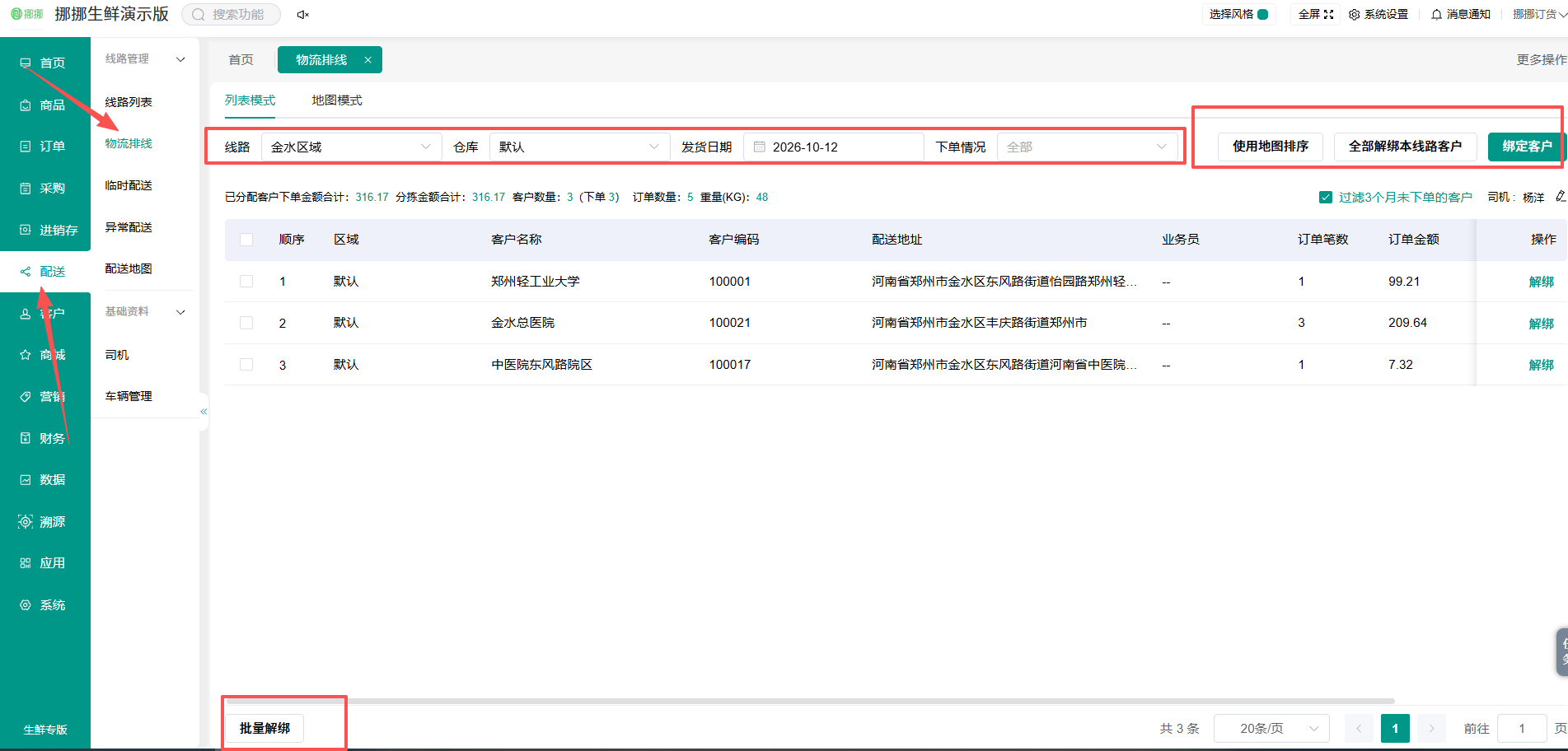Open 消息通知 bell notifications
The image size is (1568, 751).
click(1461, 14)
